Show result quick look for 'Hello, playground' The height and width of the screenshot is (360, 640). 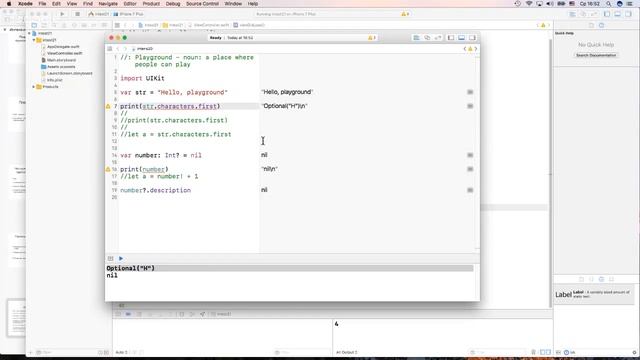click(470, 92)
